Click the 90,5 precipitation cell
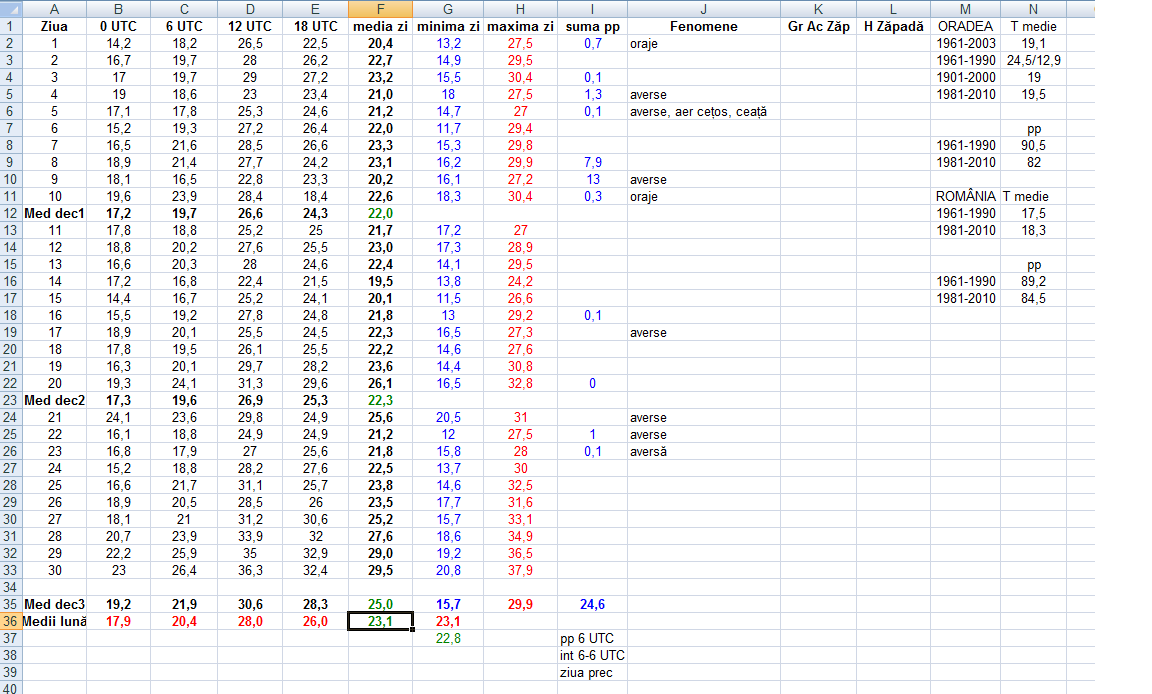This screenshot has width=1152, height=694. 1033,145
